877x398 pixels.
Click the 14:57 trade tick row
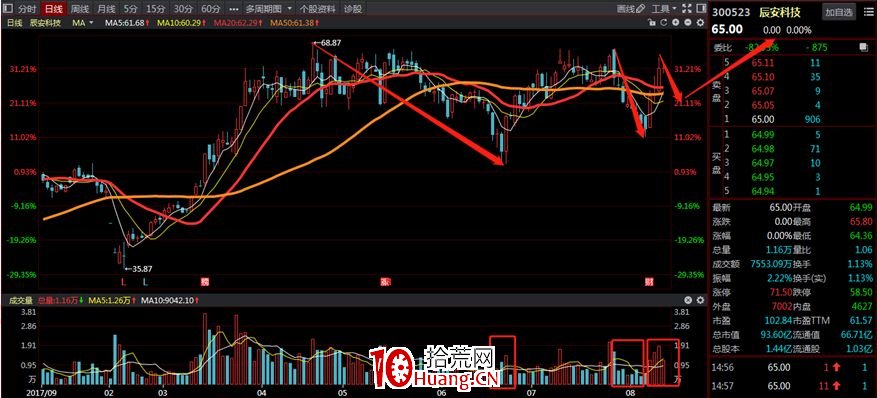pos(793,386)
